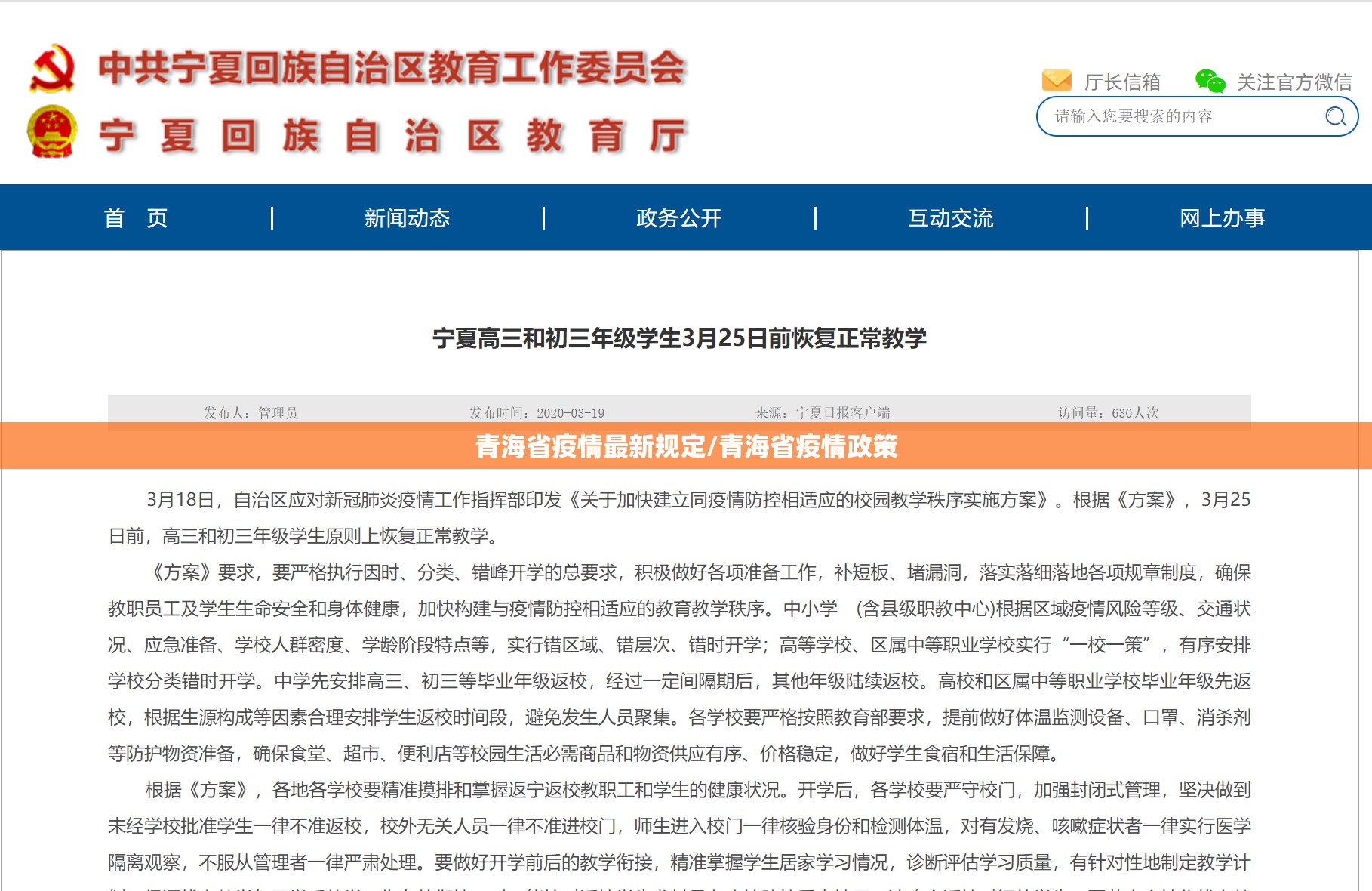Click the source 宁夏日报客户端 label
1372x891 pixels.
[823, 413]
